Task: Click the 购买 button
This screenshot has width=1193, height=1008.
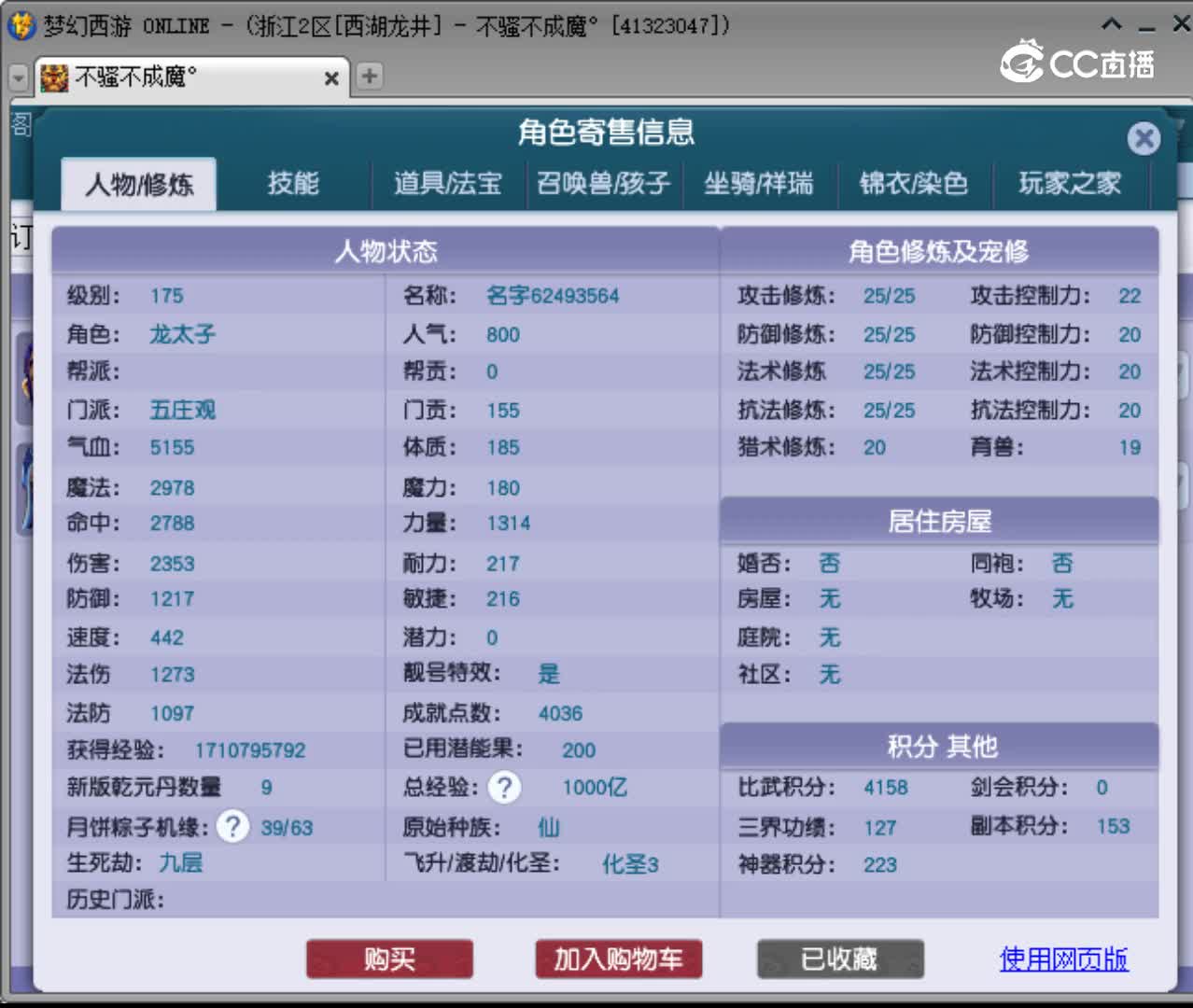Action: [389, 959]
